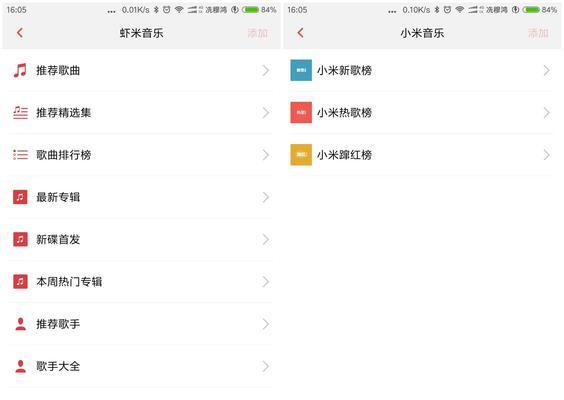564x400 pixels.
Task: Select the 推荐精选集 text label
Action: click(x=63, y=113)
